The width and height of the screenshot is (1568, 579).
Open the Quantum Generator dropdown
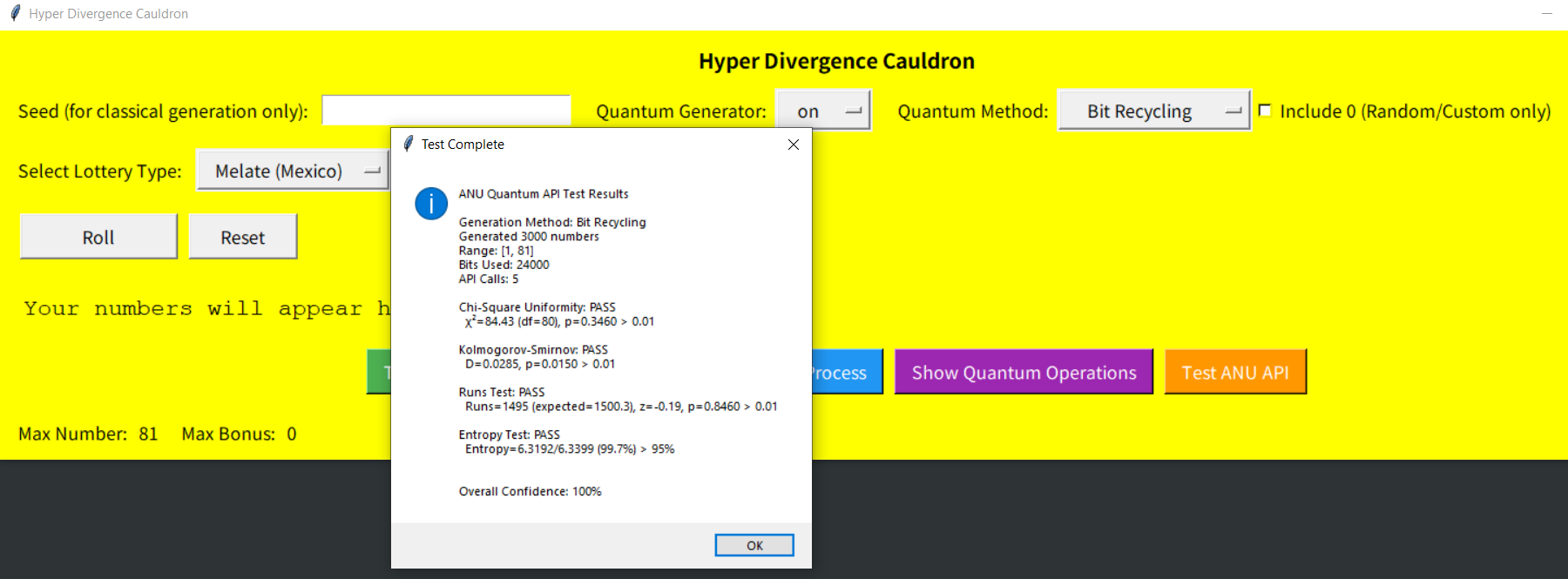(x=823, y=111)
